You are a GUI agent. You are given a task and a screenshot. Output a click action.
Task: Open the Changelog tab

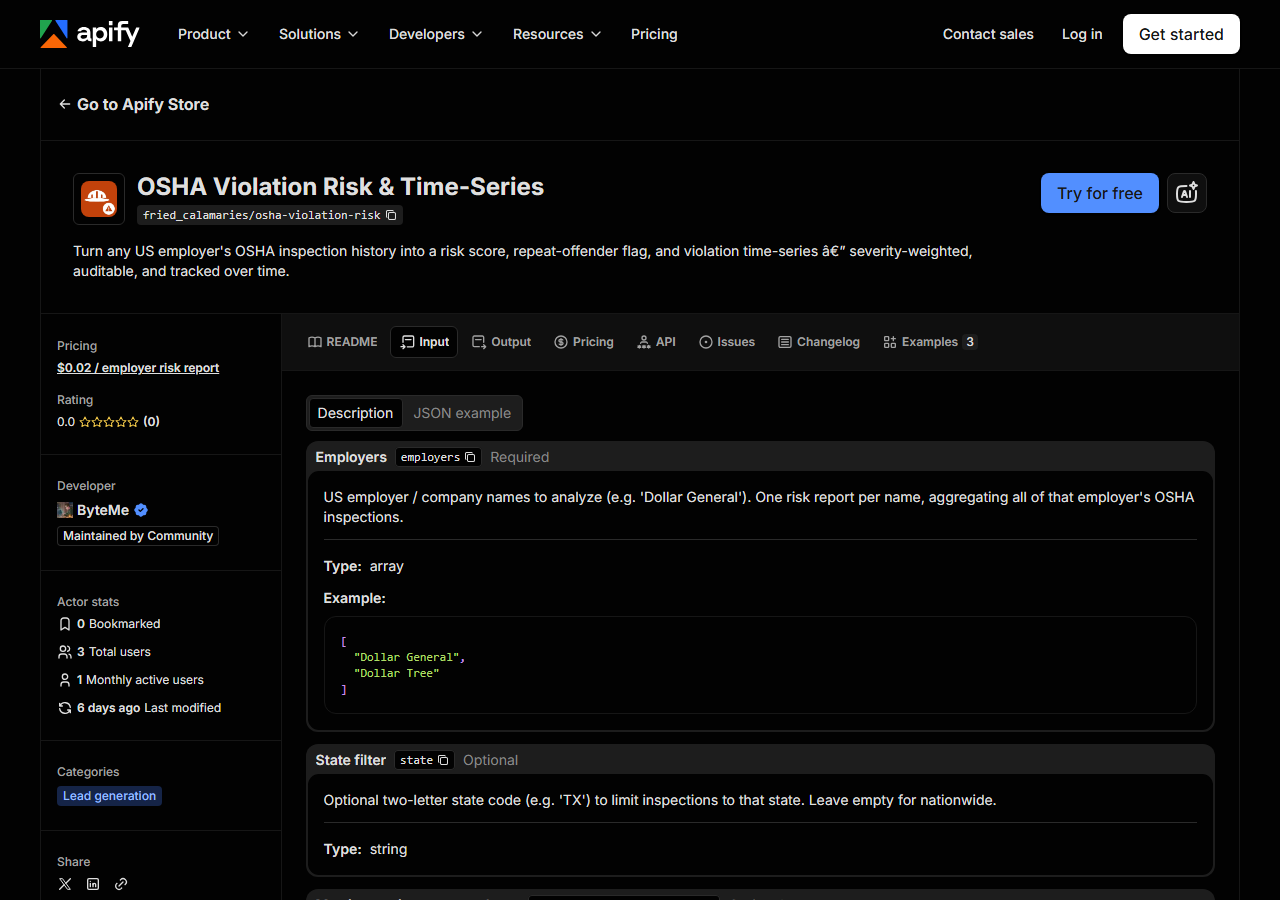tap(819, 342)
